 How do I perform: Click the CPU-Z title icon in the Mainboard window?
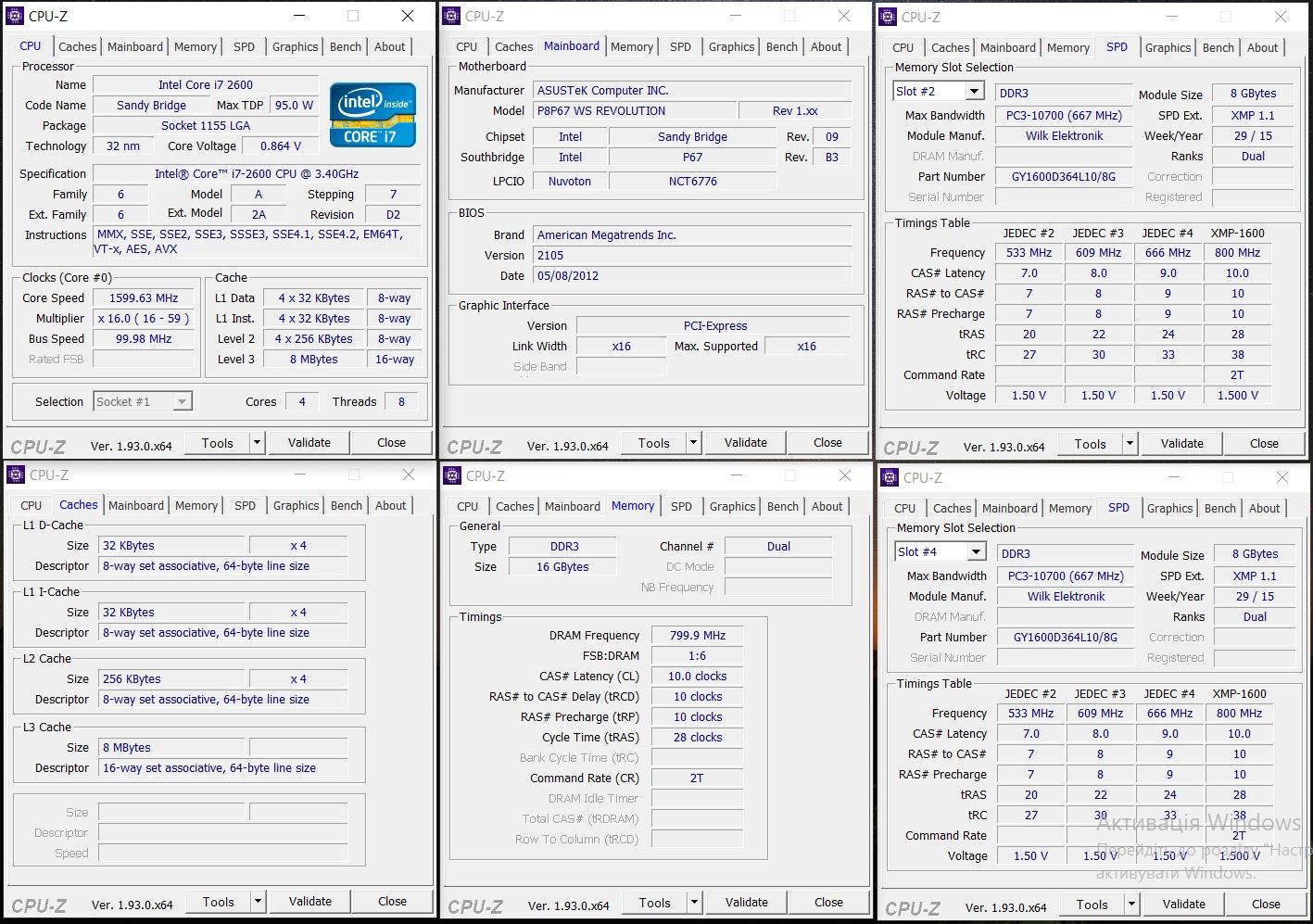pos(451,16)
